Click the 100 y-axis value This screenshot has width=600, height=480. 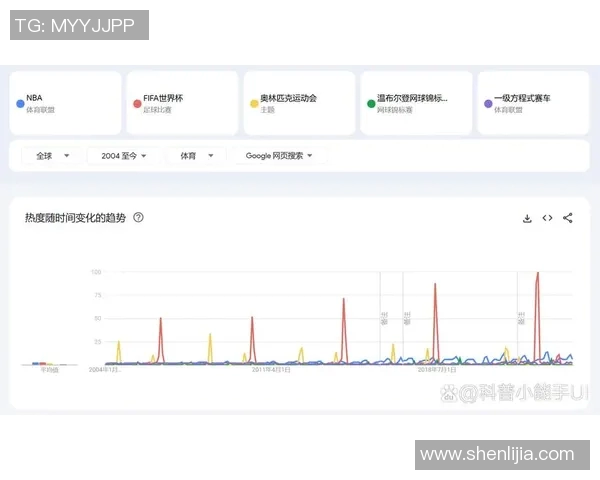[x=96, y=272]
